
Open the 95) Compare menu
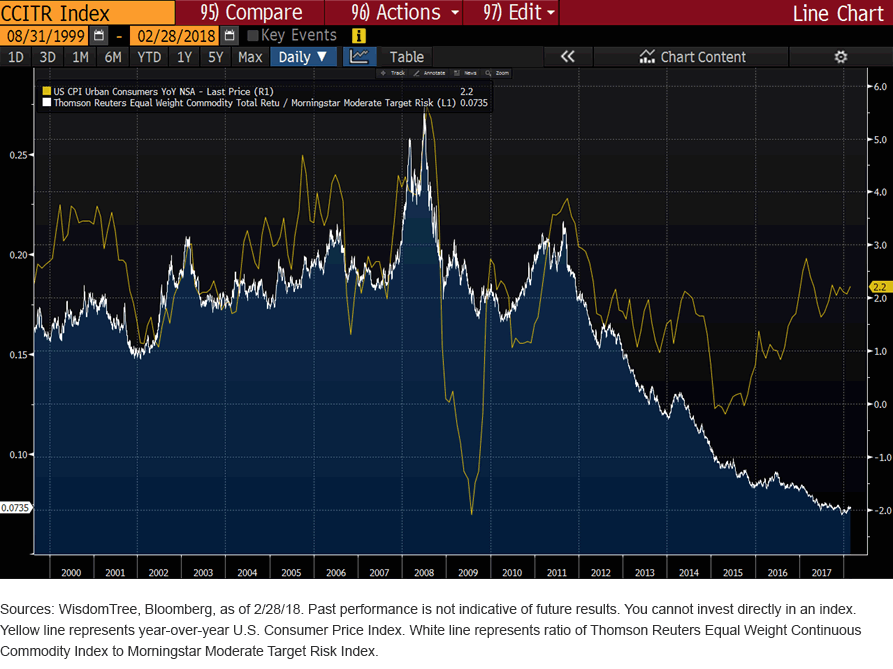click(x=251, y=13)
